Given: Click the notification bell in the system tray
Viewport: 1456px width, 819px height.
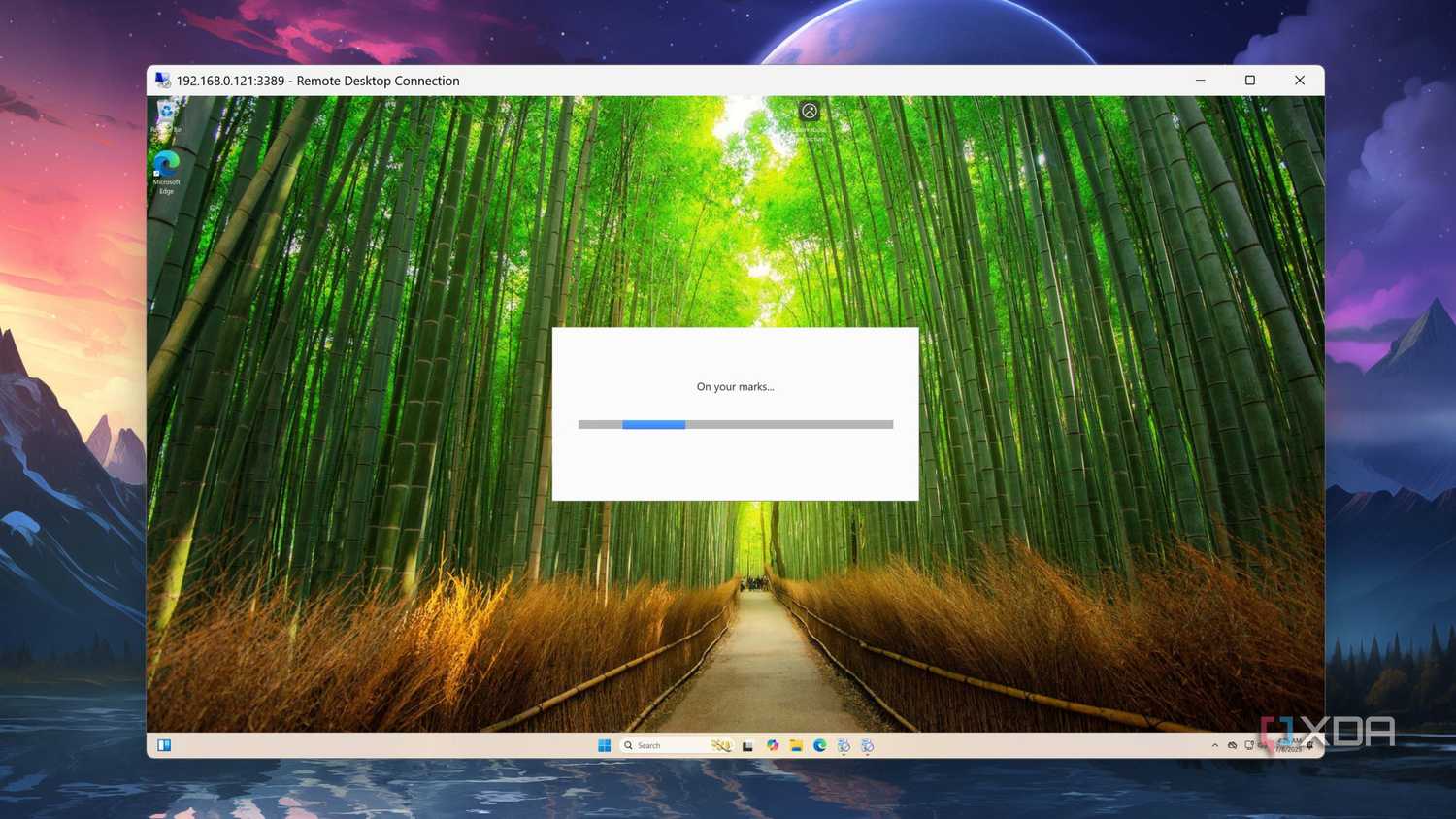Looking at the screenshot, I should click(1308, 747).
